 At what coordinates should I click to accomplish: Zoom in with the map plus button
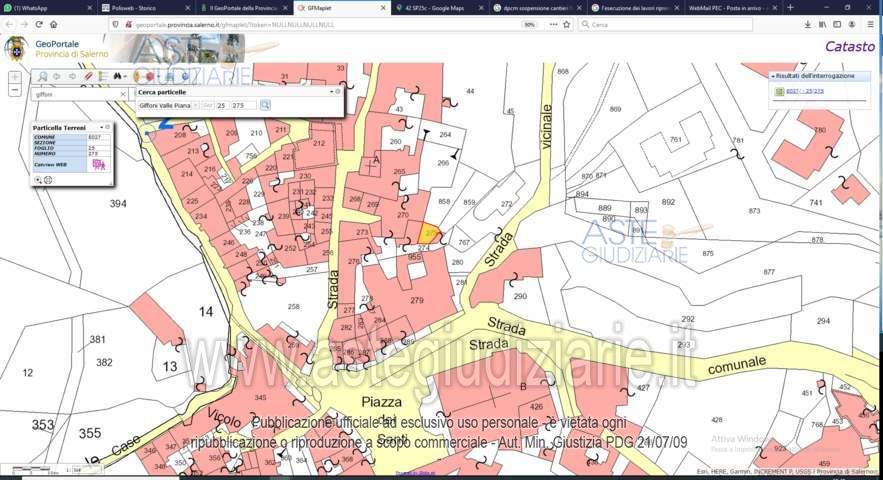pos(15,77)
